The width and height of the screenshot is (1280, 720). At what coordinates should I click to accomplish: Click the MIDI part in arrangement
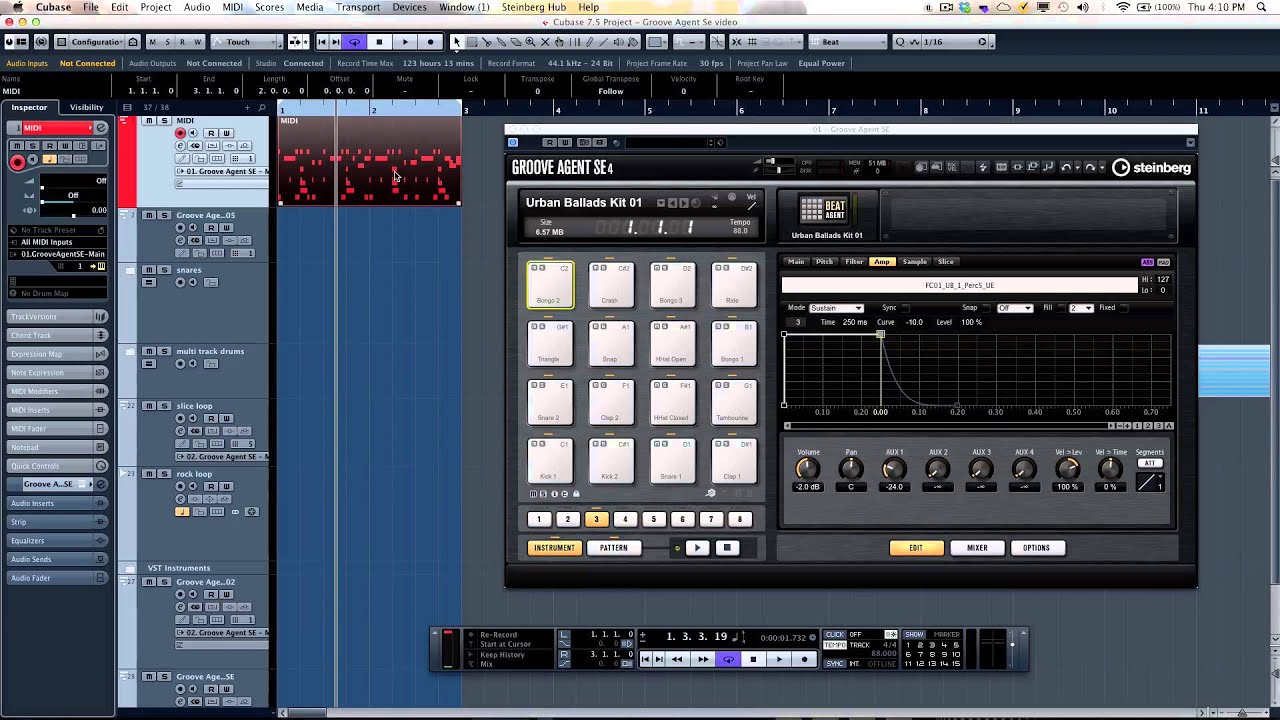[x=369, y=160]
